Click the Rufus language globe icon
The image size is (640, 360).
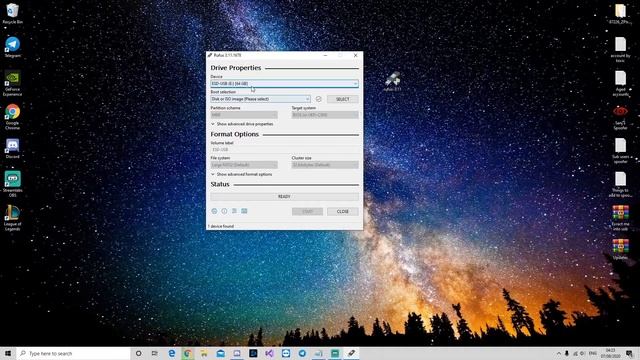pos(214,211)
